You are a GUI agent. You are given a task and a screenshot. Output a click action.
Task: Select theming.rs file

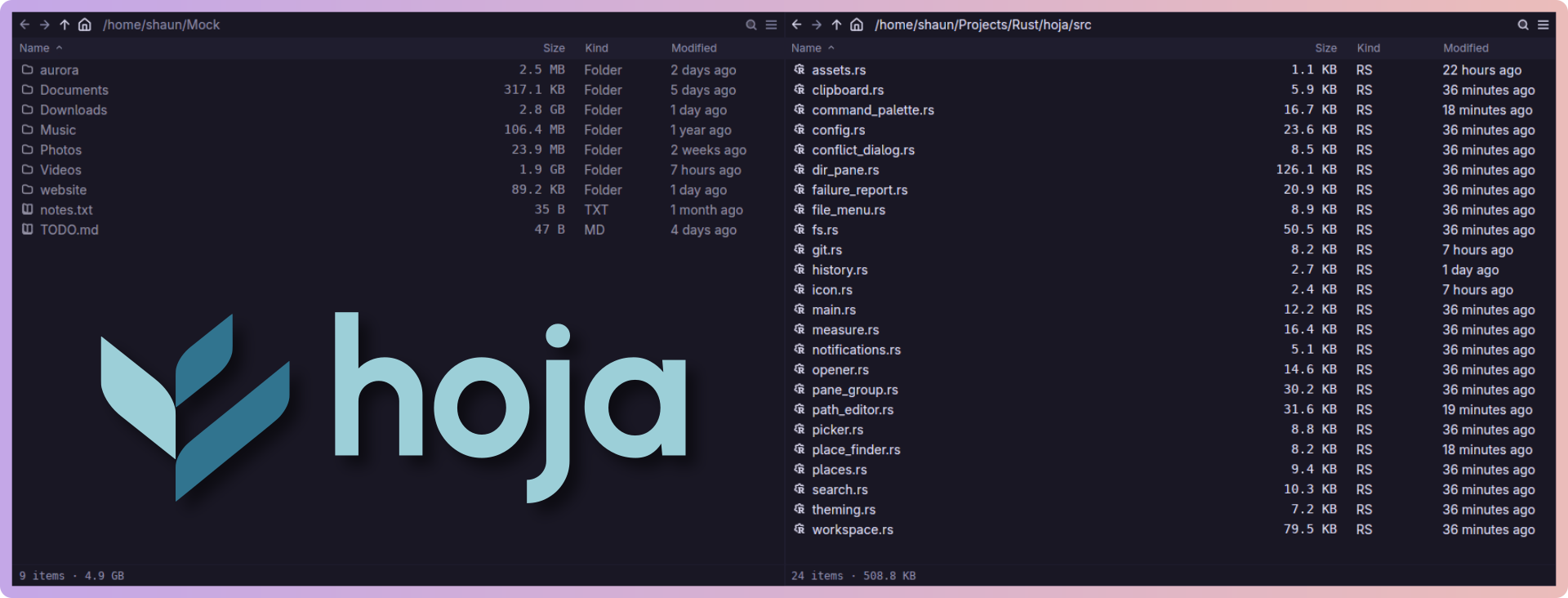click(x=1170, y=509)
